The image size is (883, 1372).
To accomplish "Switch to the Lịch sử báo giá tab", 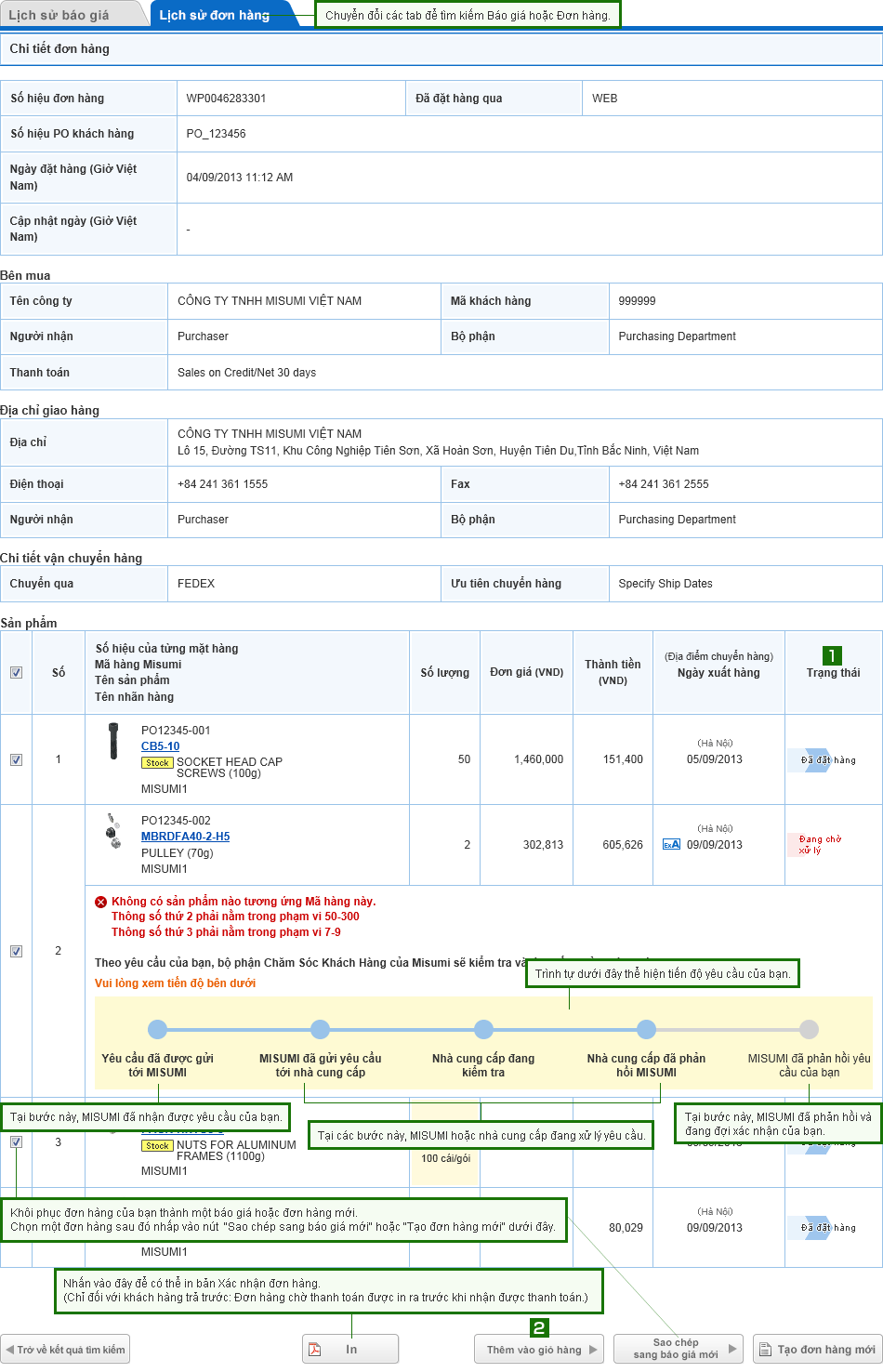I will pos(72,14).
